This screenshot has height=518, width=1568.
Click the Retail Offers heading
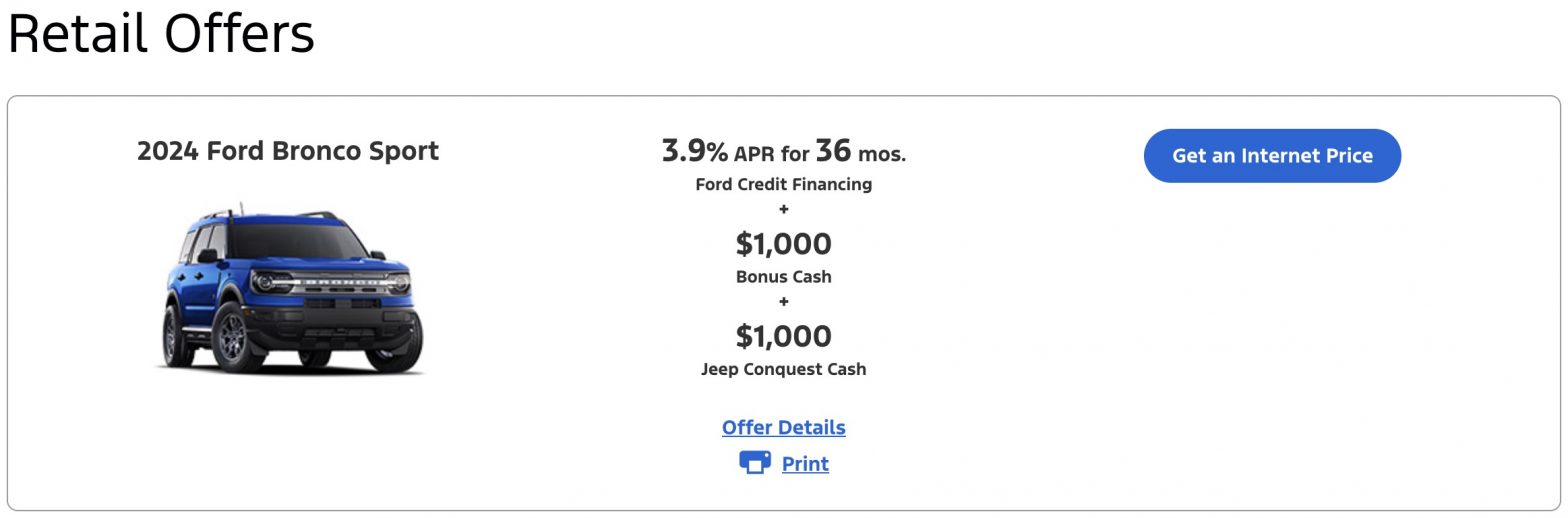pyautogui.click(x=161, y=33)
